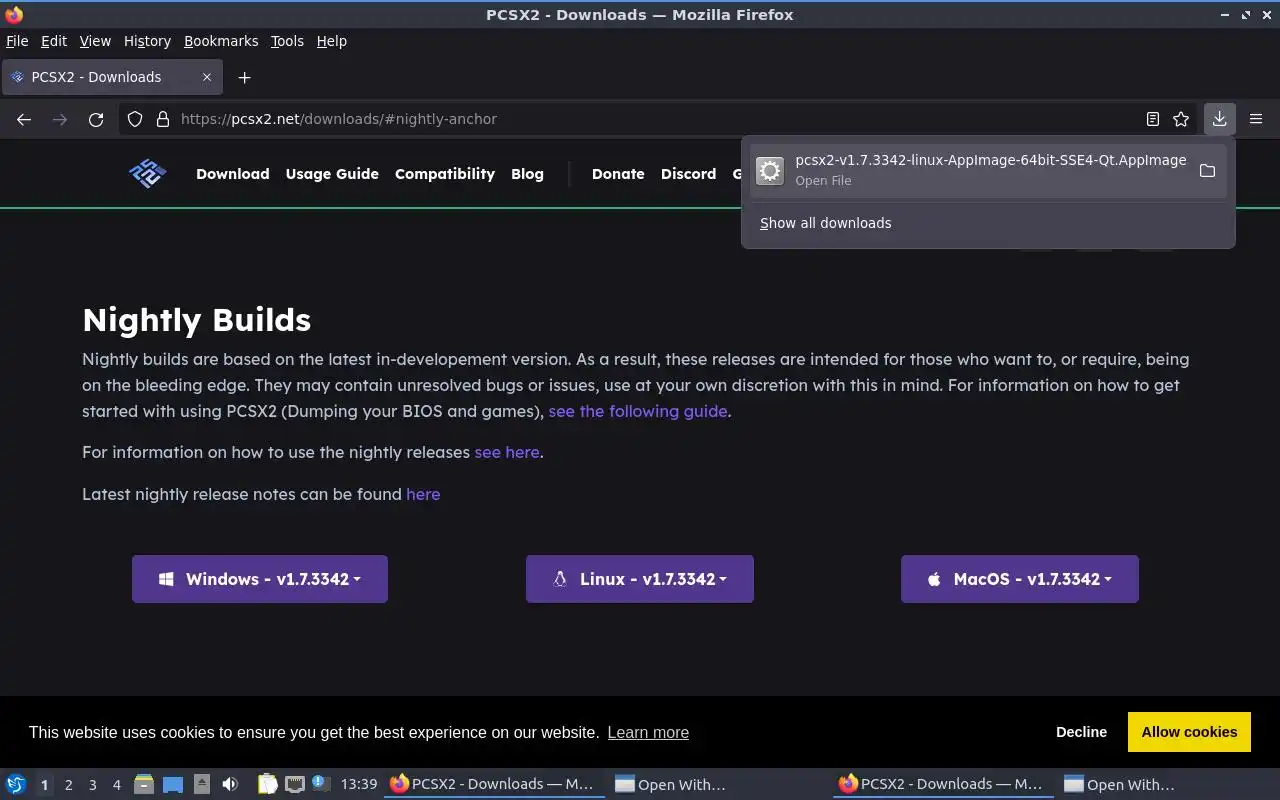Open the release notes 'here' link
The width and height of the screenshot is (1280, 800).
[423, 494]
